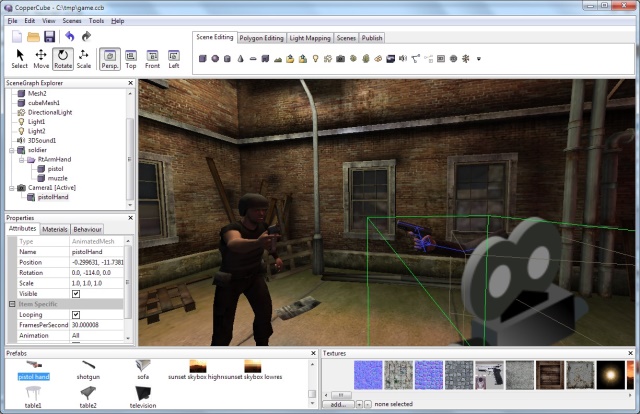Collapse the soldier tree node
Screen dimensions: 640x414
pos(12,150)
